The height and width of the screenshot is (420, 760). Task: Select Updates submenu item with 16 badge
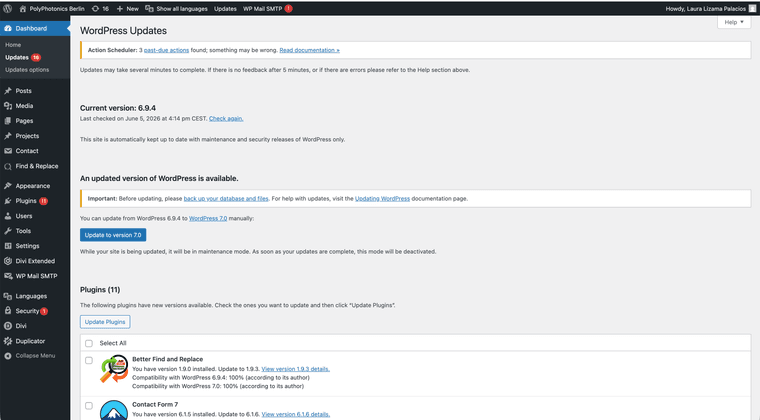pyautogui.click(x=23, y=57)
